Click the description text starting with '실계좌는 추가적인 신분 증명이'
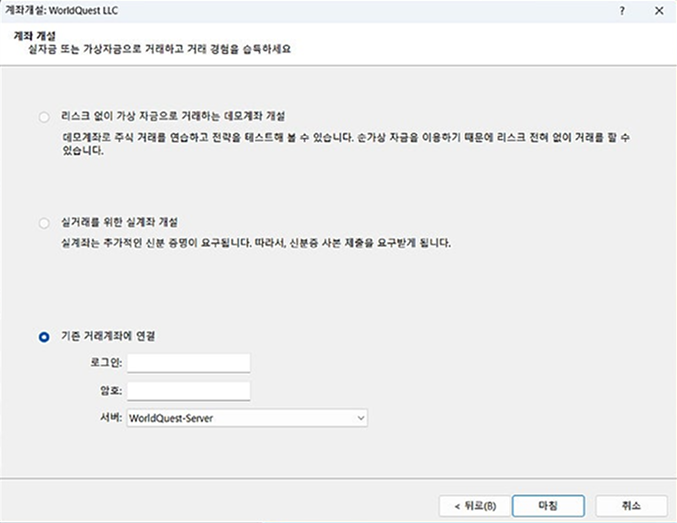The image size is (677, 523). [256, 243]
